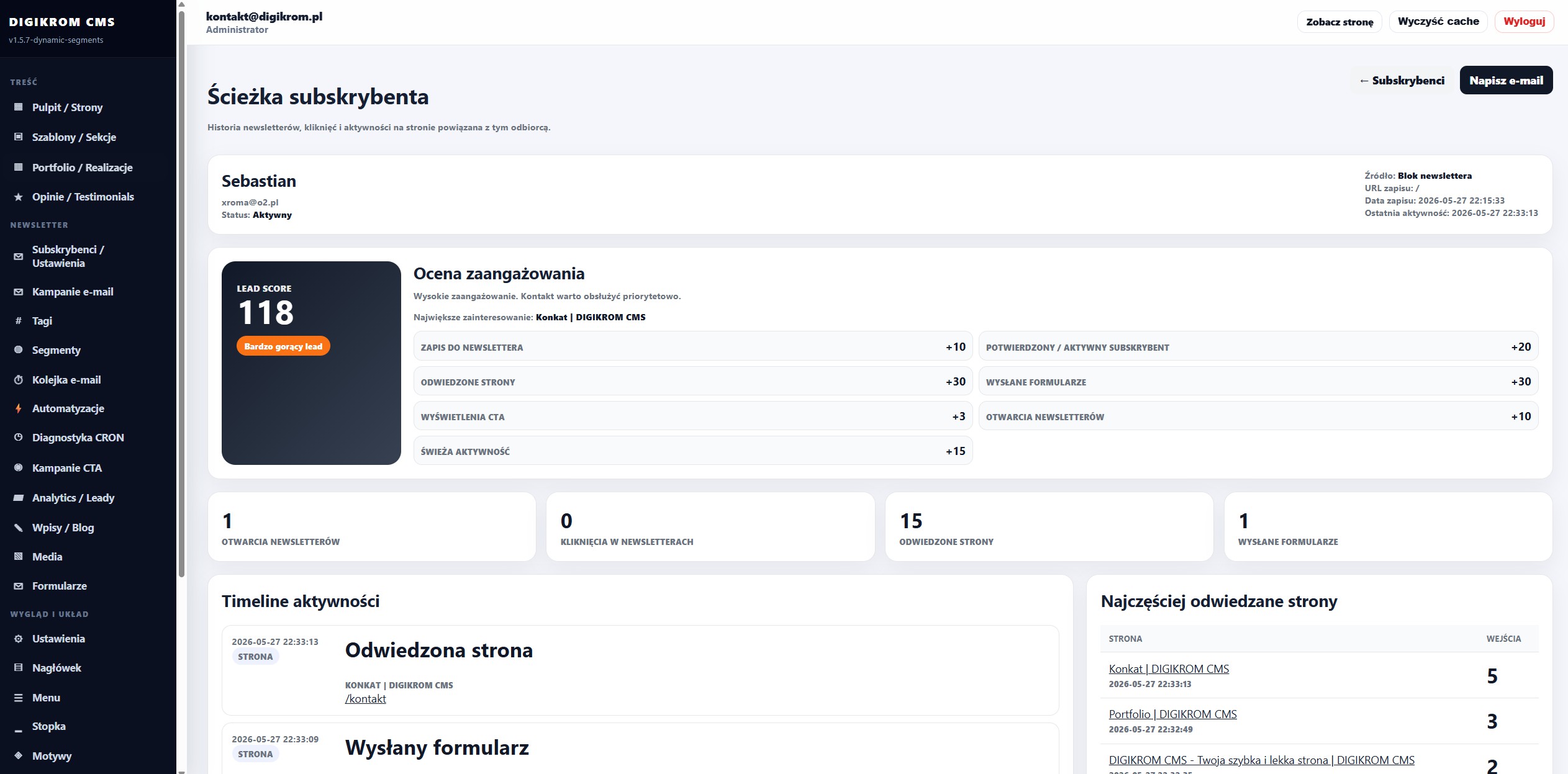Open the DIGIKROM CMS - Twoja szybka link
The width and height of the screenshot is (1568, 774).
pos(1261,760)
